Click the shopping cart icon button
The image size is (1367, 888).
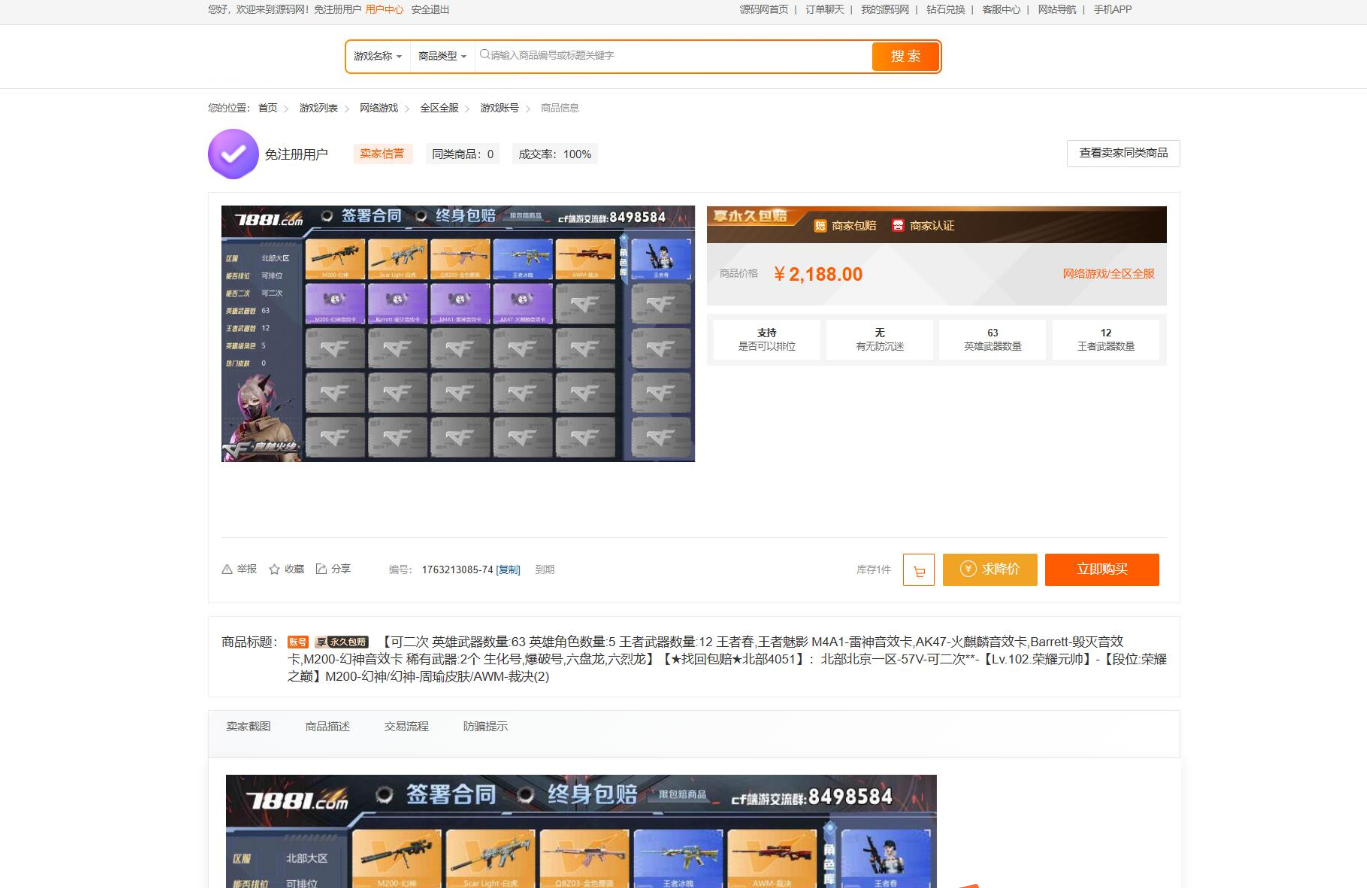[918, 570]
